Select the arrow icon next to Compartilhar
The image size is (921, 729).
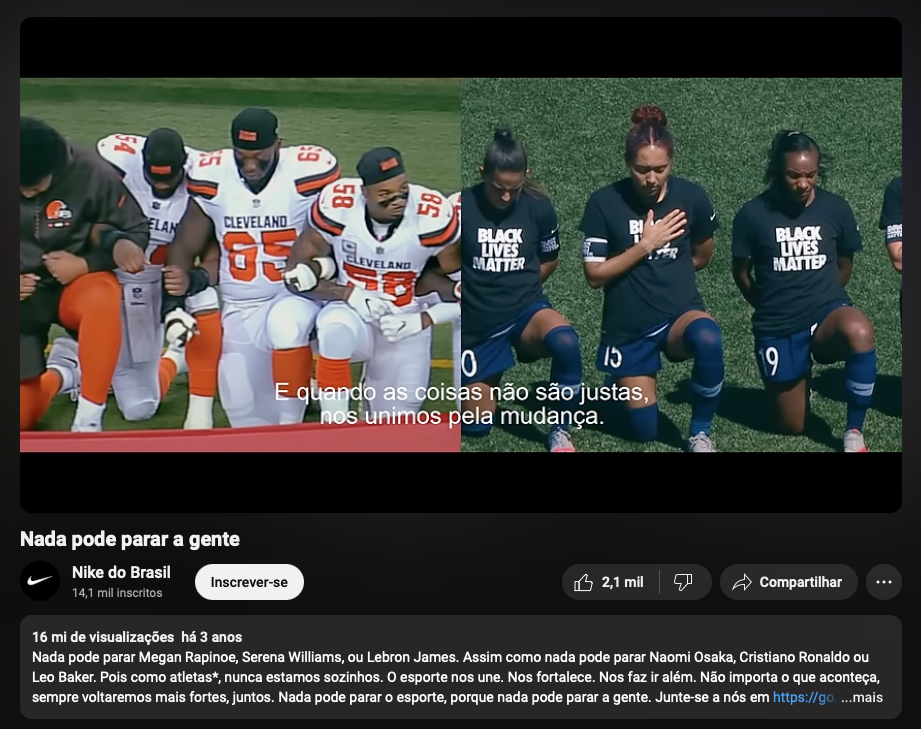click(742, 581)
